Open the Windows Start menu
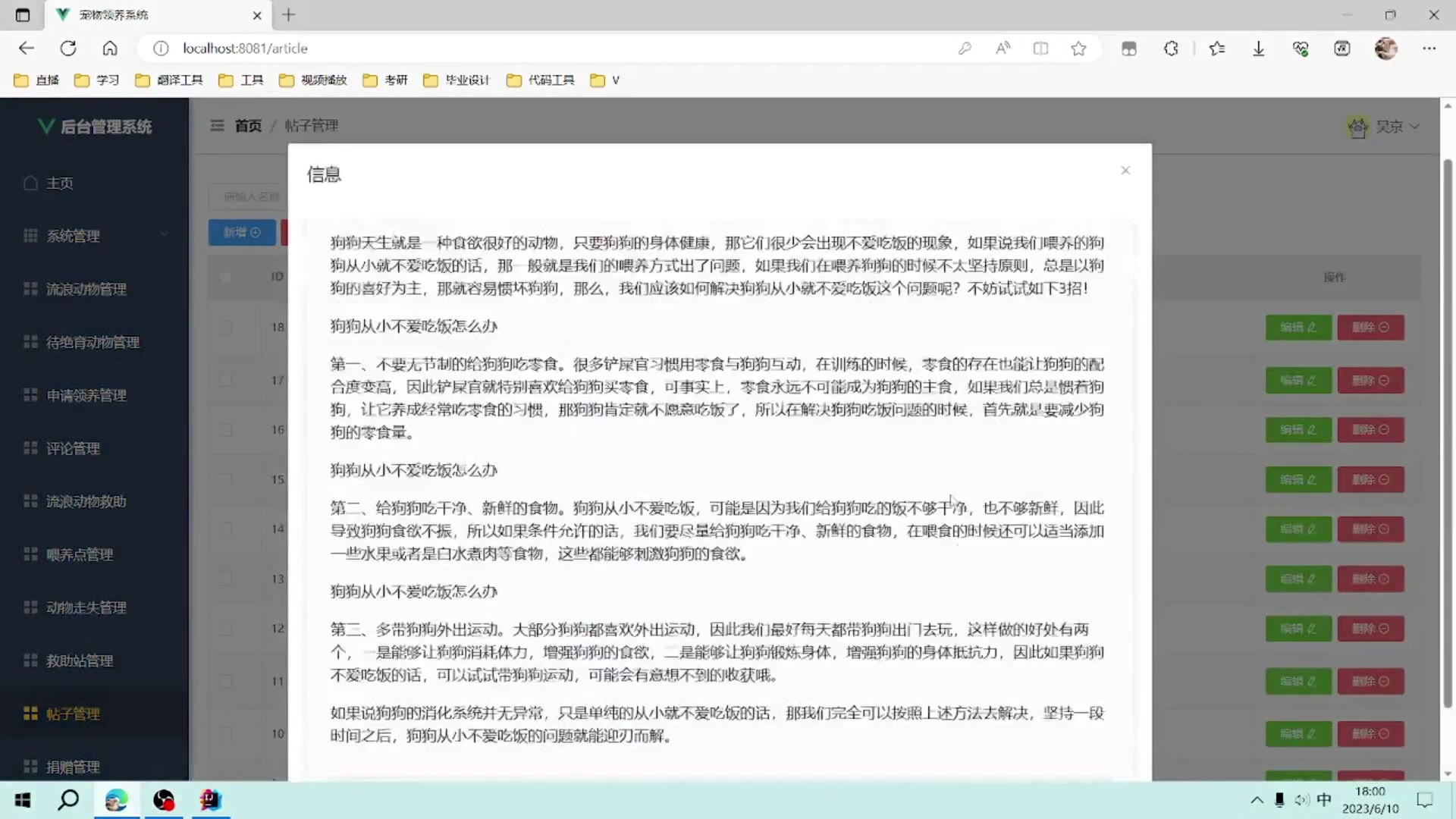The width and height of the screenshot is (1456, 819). pyautogui.click(x=23, y=800)
